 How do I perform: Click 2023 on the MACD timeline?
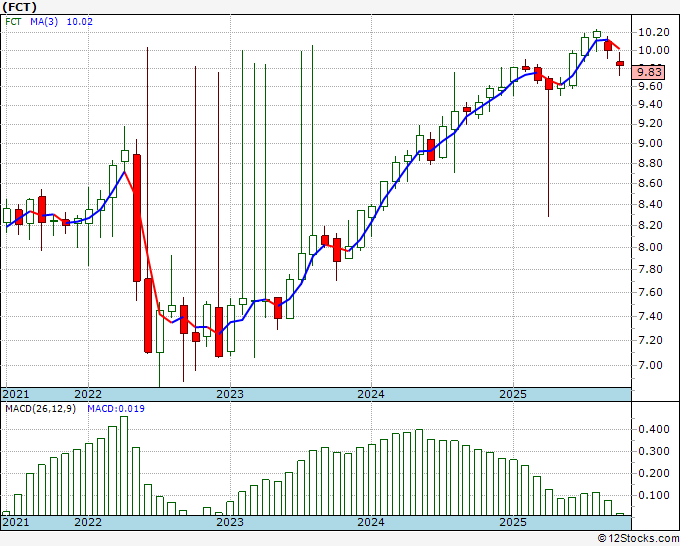coord(230,522)
